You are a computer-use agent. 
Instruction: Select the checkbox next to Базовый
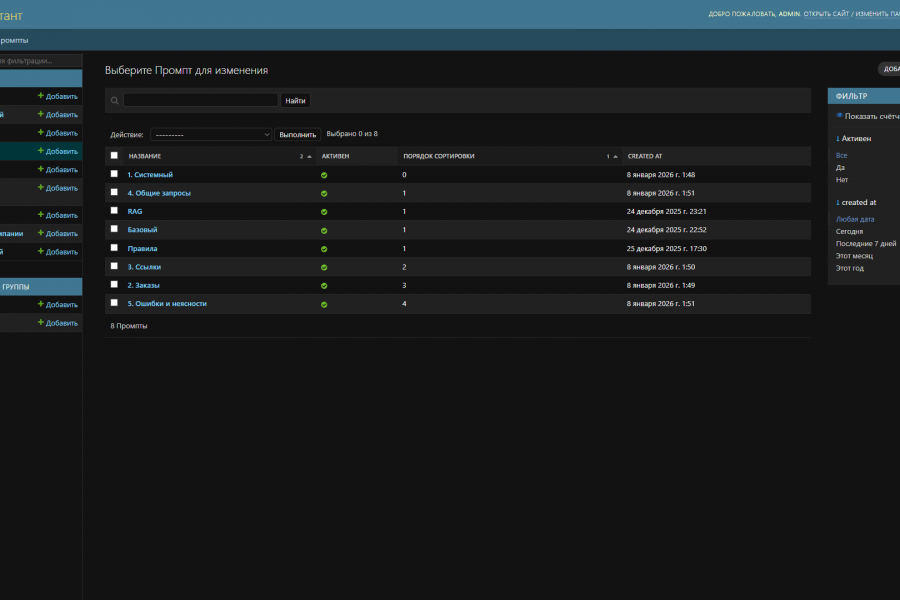click(114, 229)
